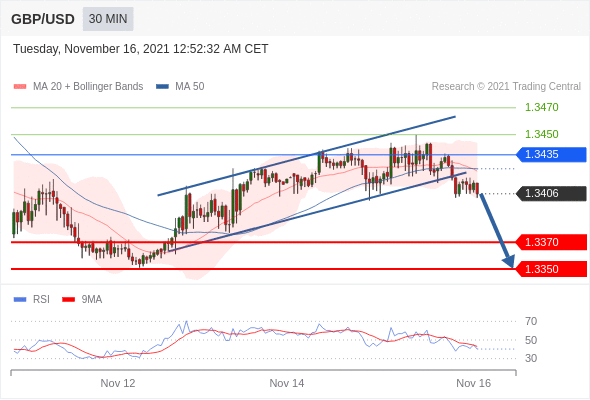The height and width of the screenshot is (400, 590).
Task: Click the GBP/USD pair title
Action: click(x=43, y=19)
